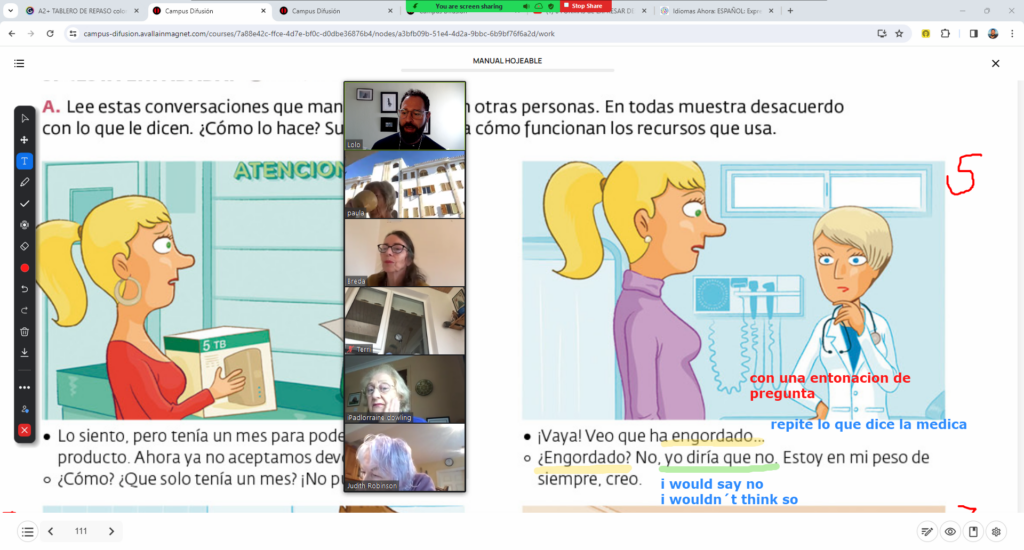Click the MANUAL HOJEABLE title

tap(507, 61)
